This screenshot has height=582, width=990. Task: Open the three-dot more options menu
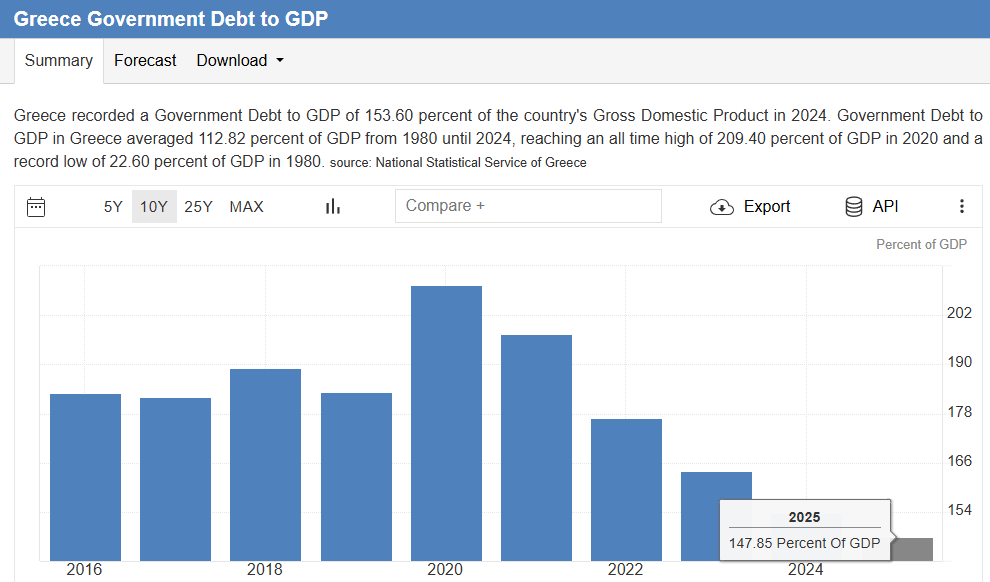pos(962,206)
